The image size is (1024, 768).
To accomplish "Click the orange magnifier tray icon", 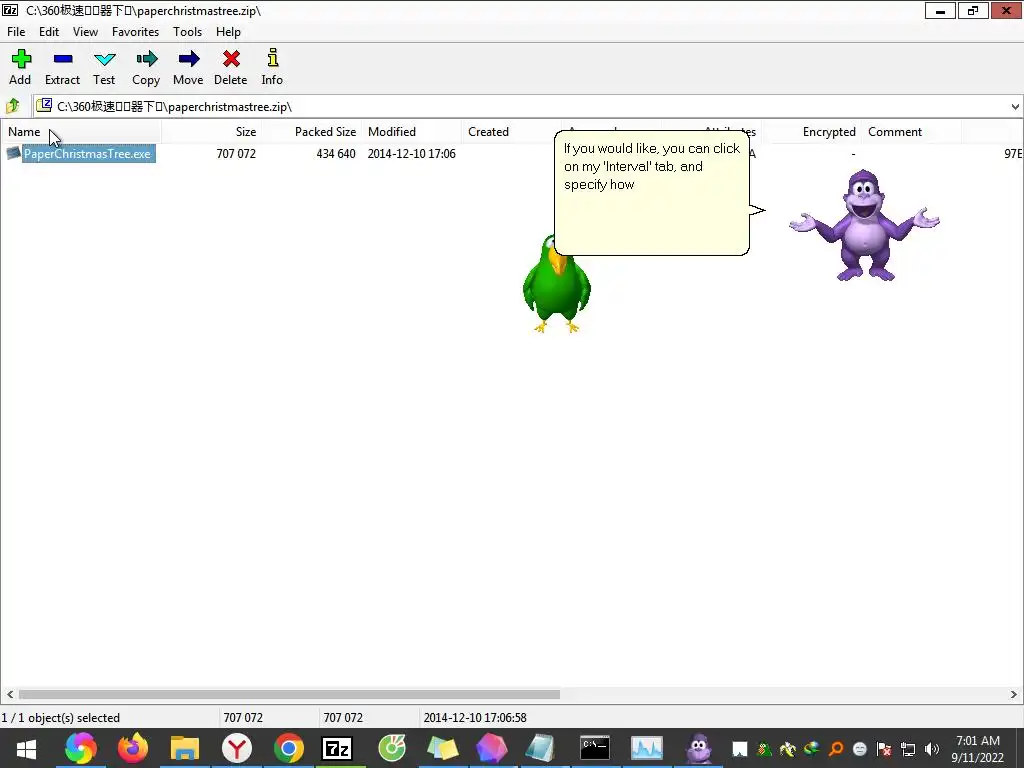I will click(836, 749).
